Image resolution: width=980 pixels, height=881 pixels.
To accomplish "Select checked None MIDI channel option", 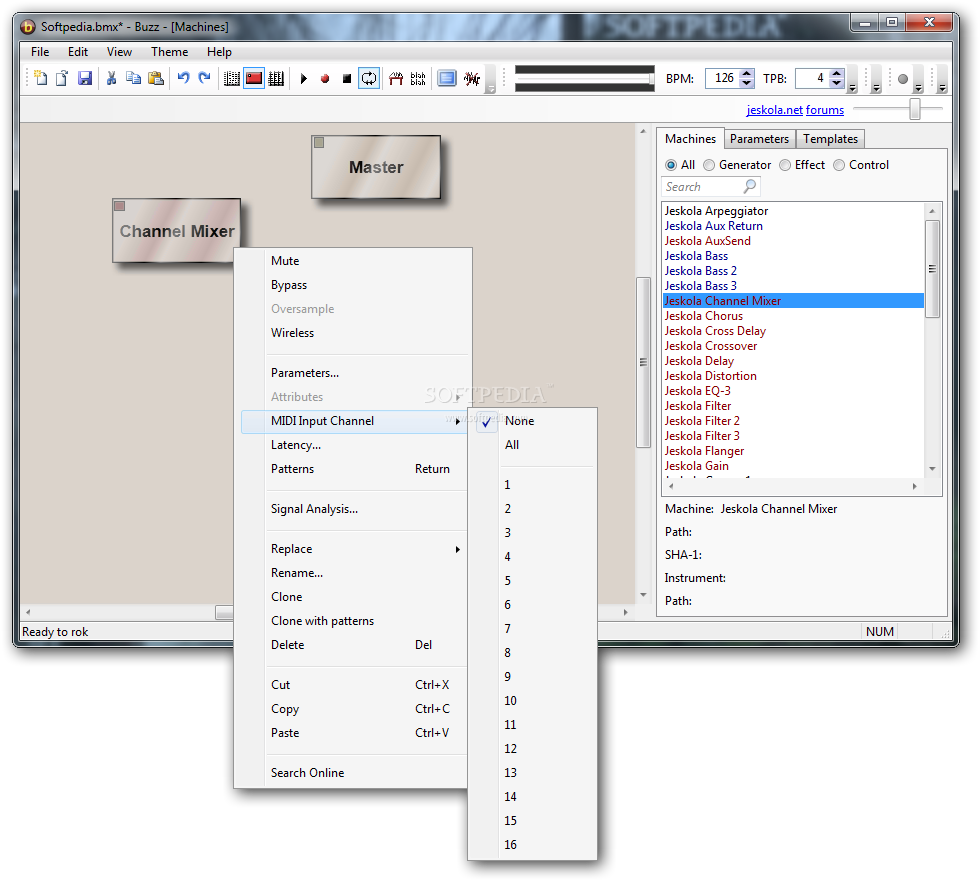I will (x=532, y=421).
